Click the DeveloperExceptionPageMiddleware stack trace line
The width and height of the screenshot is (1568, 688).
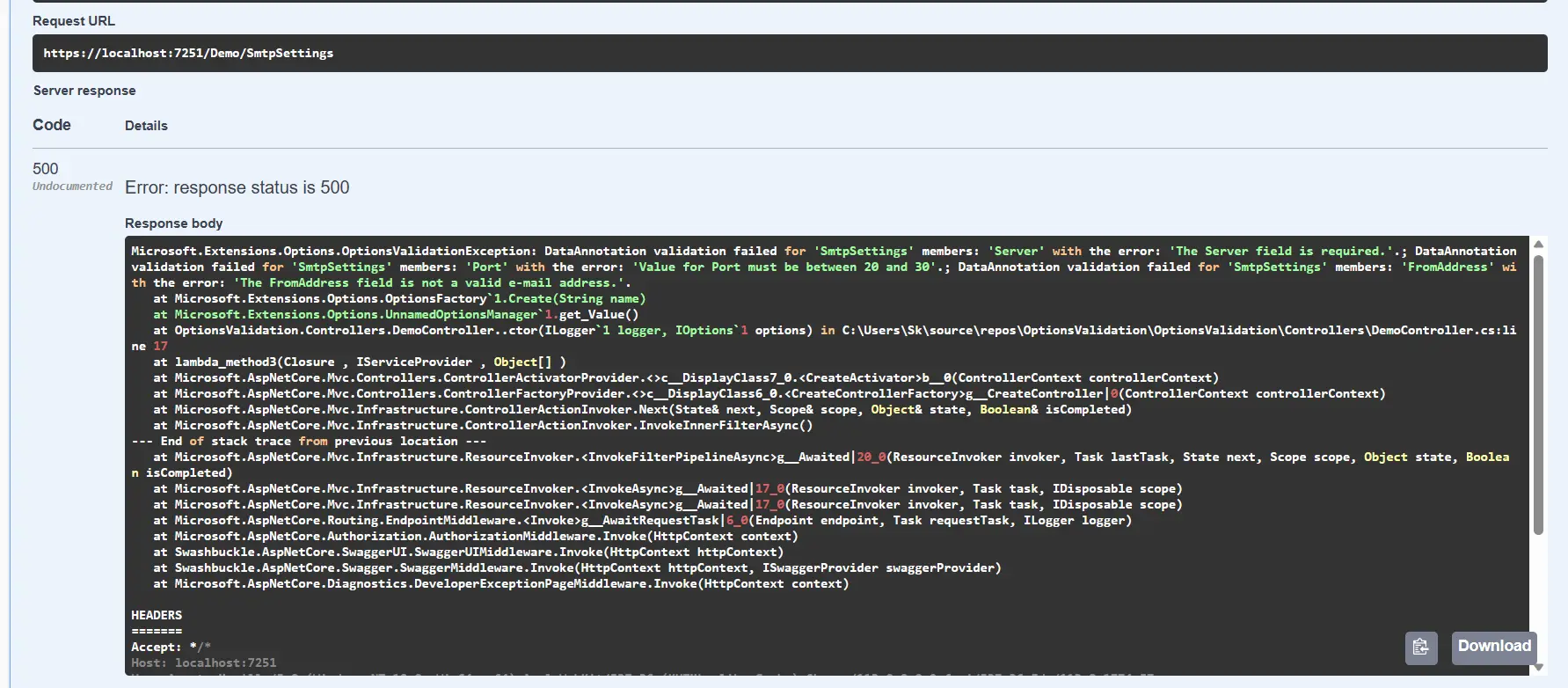tap(500, 584)
